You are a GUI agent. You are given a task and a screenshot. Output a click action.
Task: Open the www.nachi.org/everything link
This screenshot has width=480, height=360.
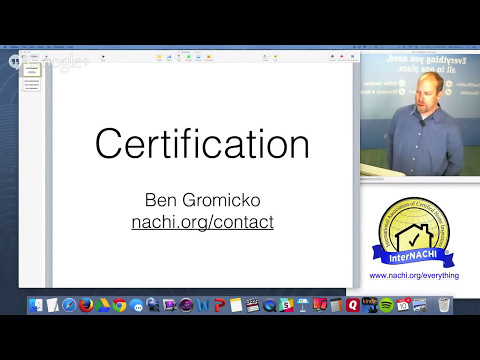tap(414, 276)
